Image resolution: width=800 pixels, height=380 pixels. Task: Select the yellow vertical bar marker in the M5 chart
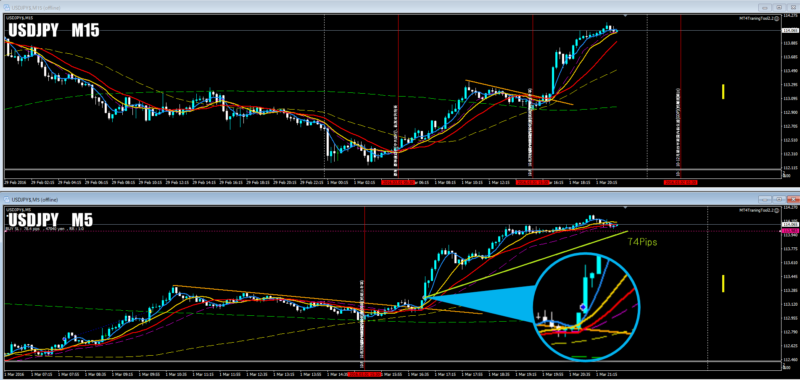[x=723, y=283]
